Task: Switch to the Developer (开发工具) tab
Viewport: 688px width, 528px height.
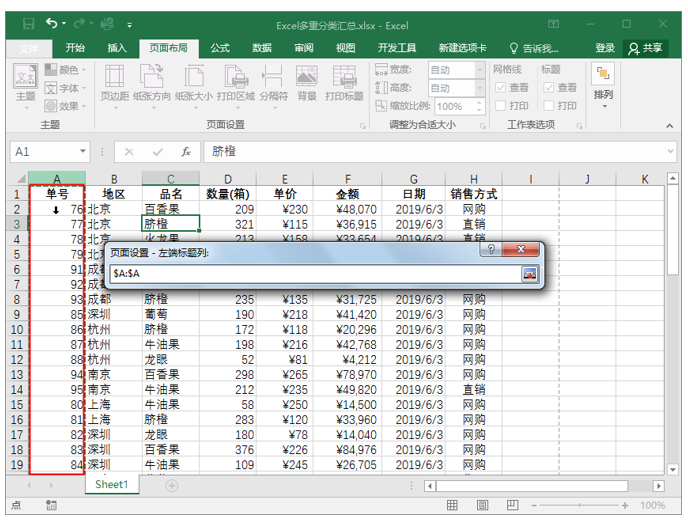Action: 397,48
